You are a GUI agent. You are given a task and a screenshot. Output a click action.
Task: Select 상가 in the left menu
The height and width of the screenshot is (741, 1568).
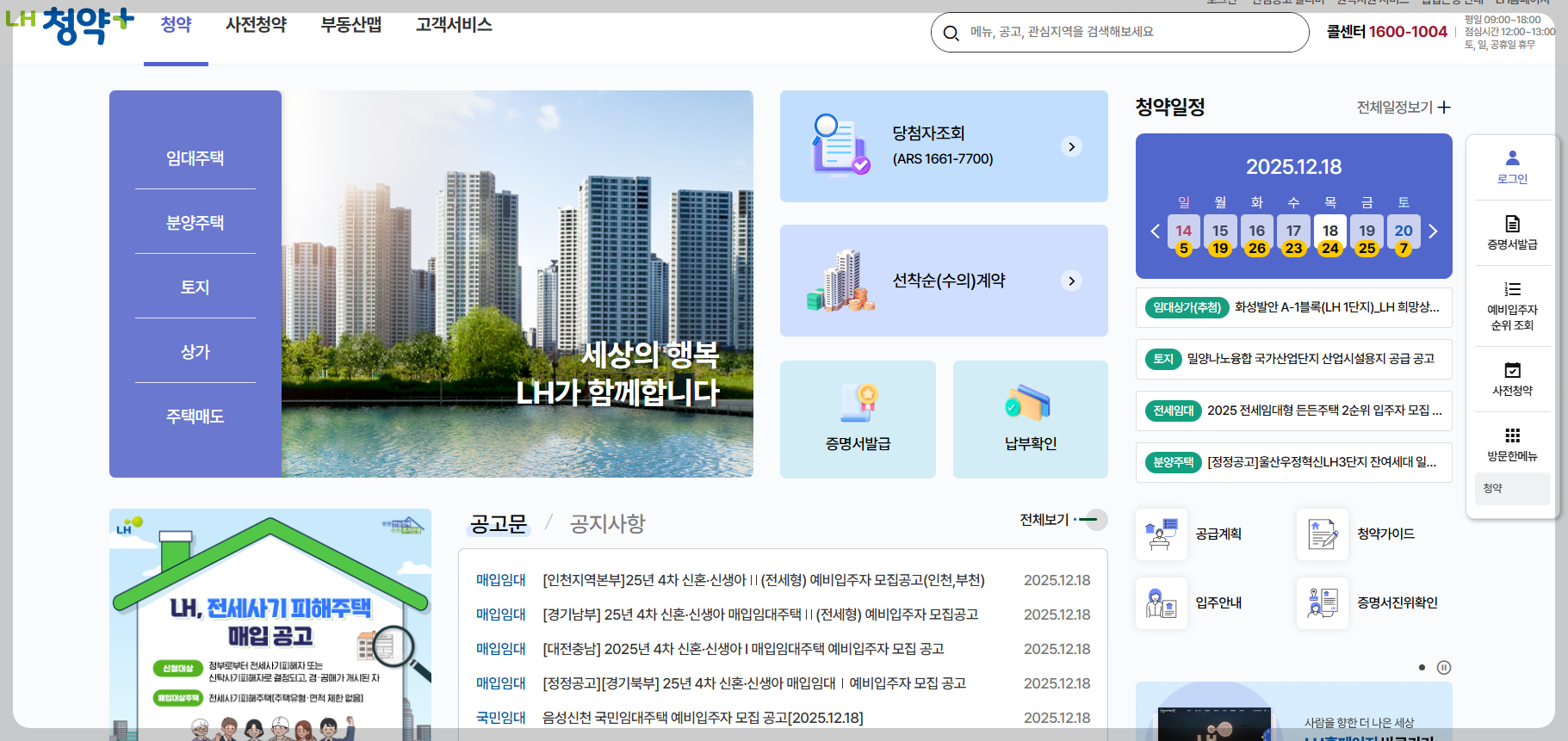195,351
